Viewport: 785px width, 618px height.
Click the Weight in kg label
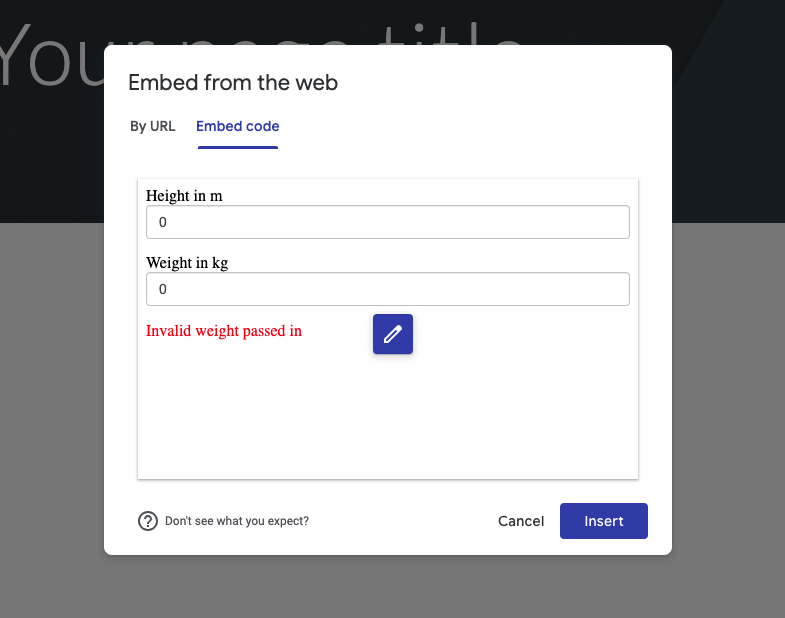187,263
